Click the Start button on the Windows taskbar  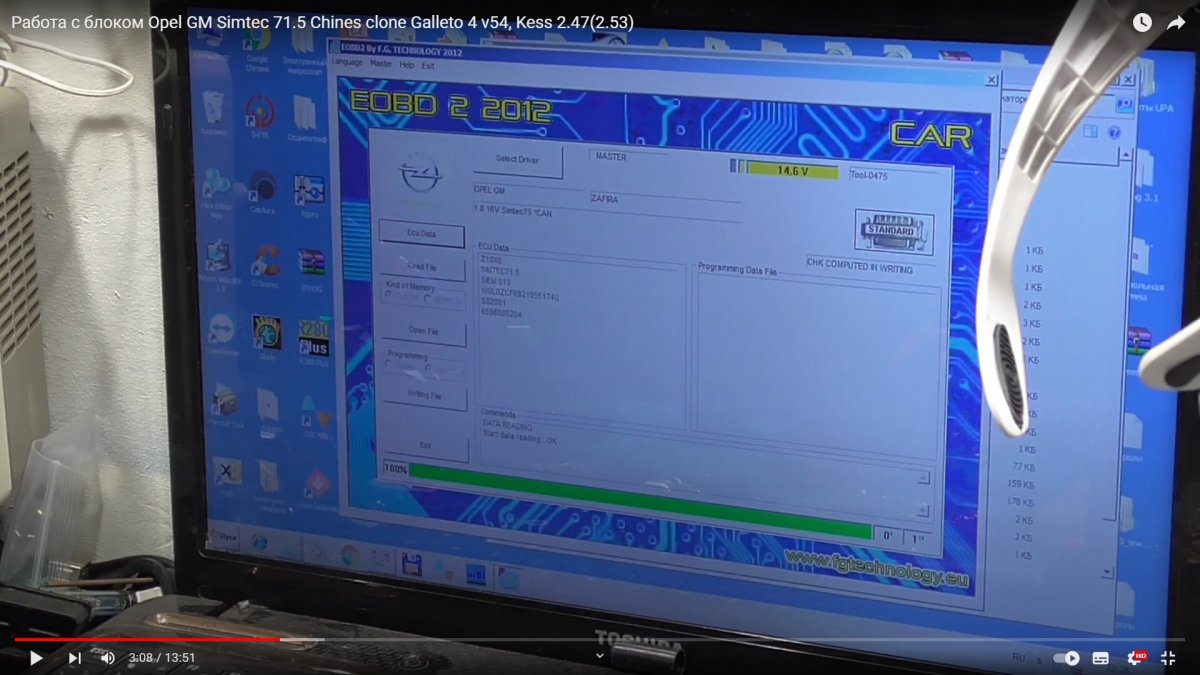(x=226, y=538)
